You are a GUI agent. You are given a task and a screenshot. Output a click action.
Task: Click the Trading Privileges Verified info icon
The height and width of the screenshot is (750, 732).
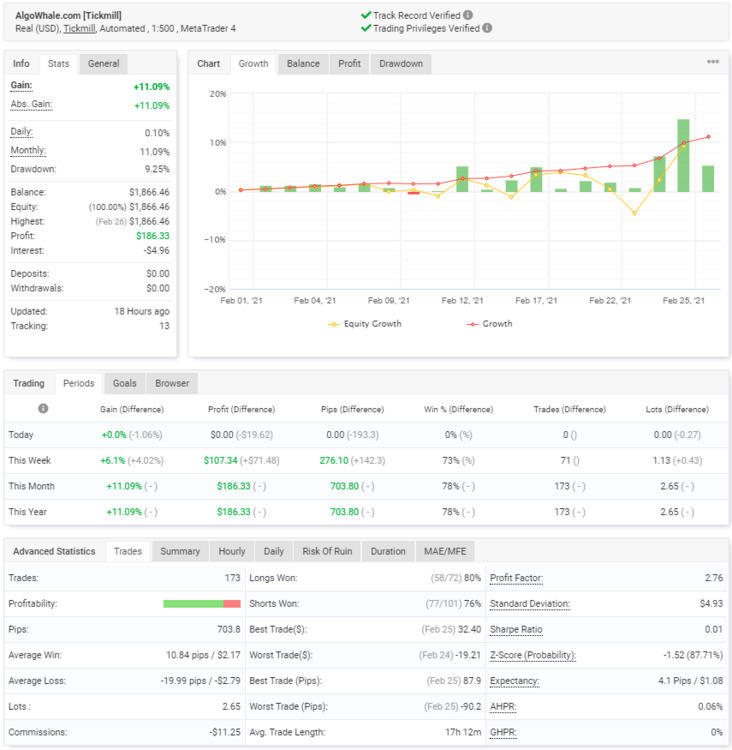(x=487, y=28)
